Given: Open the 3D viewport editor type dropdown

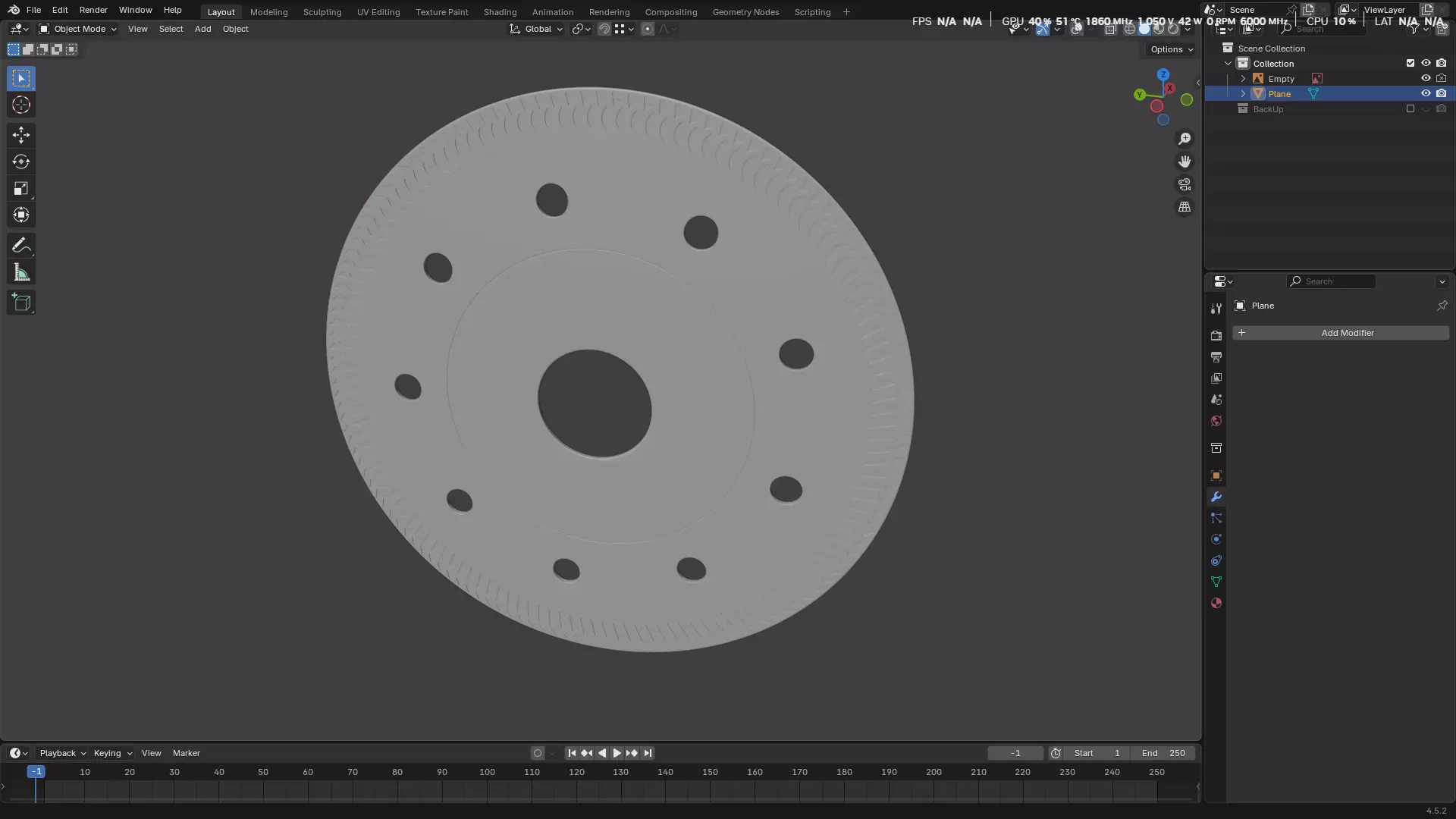Looking at the screenshot, I should tap(19, 29).
